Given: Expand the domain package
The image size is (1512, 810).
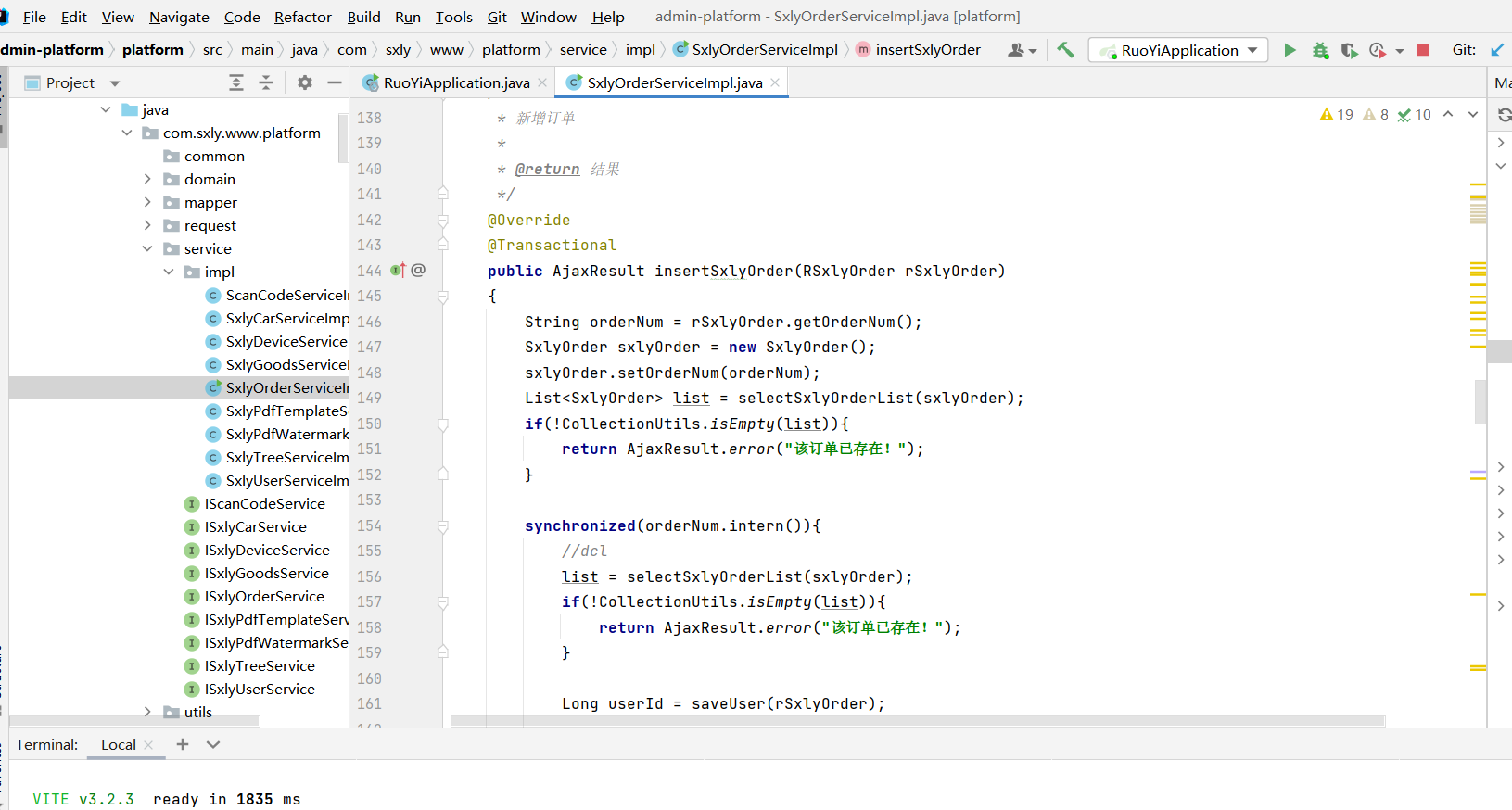Looking at the screenshot, I should coord(147,179).
